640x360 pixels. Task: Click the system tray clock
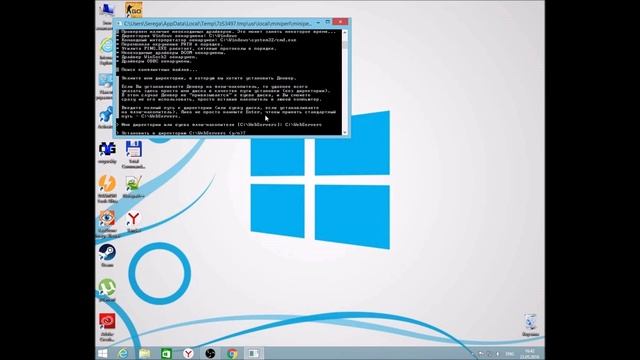click(530, 353)
